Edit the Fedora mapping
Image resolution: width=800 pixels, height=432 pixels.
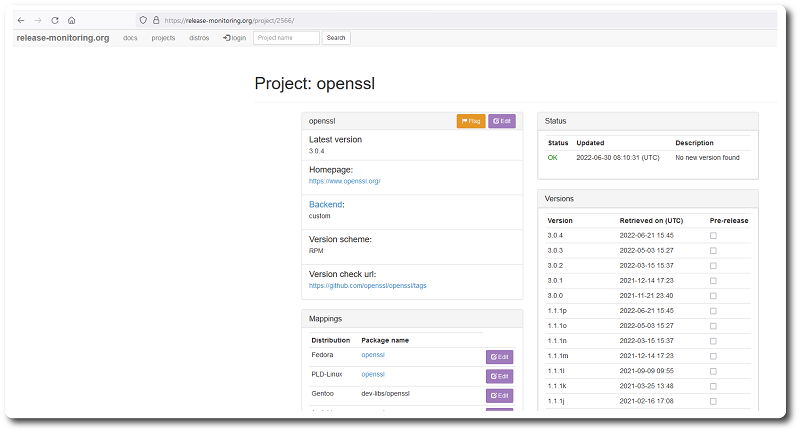coord(499,357)
